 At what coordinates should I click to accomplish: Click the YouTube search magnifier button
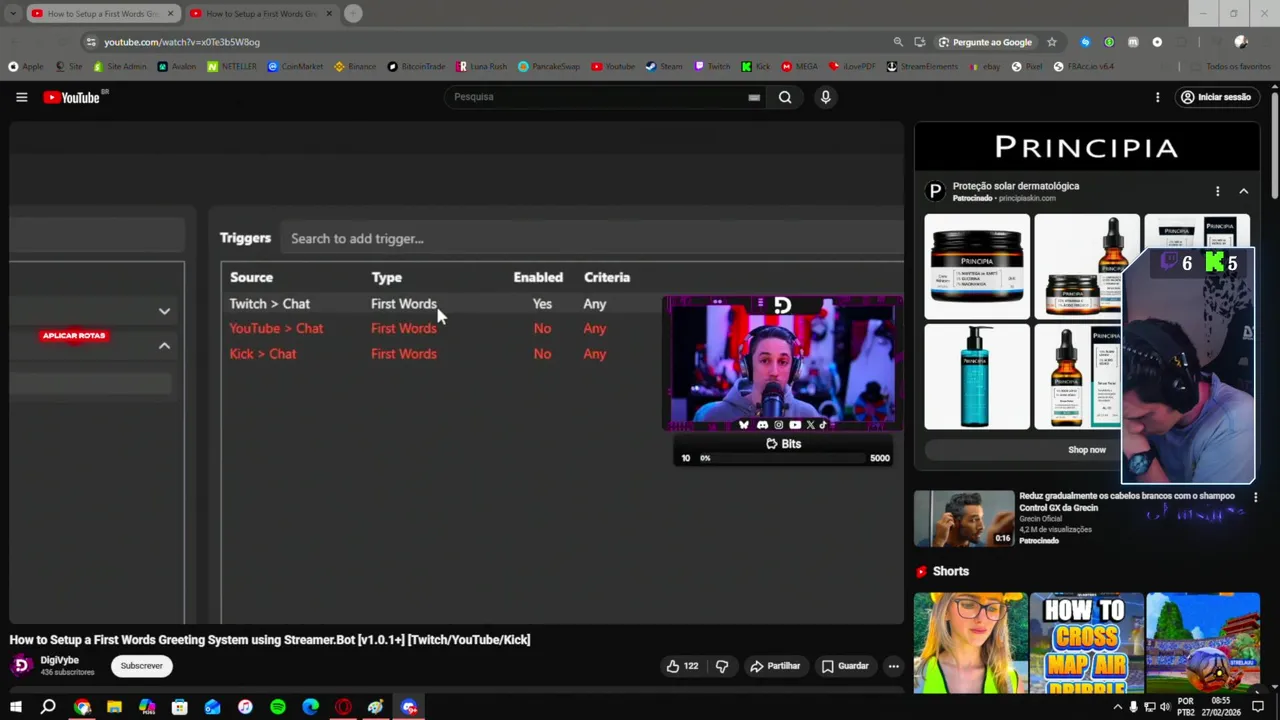coord(785,97)
